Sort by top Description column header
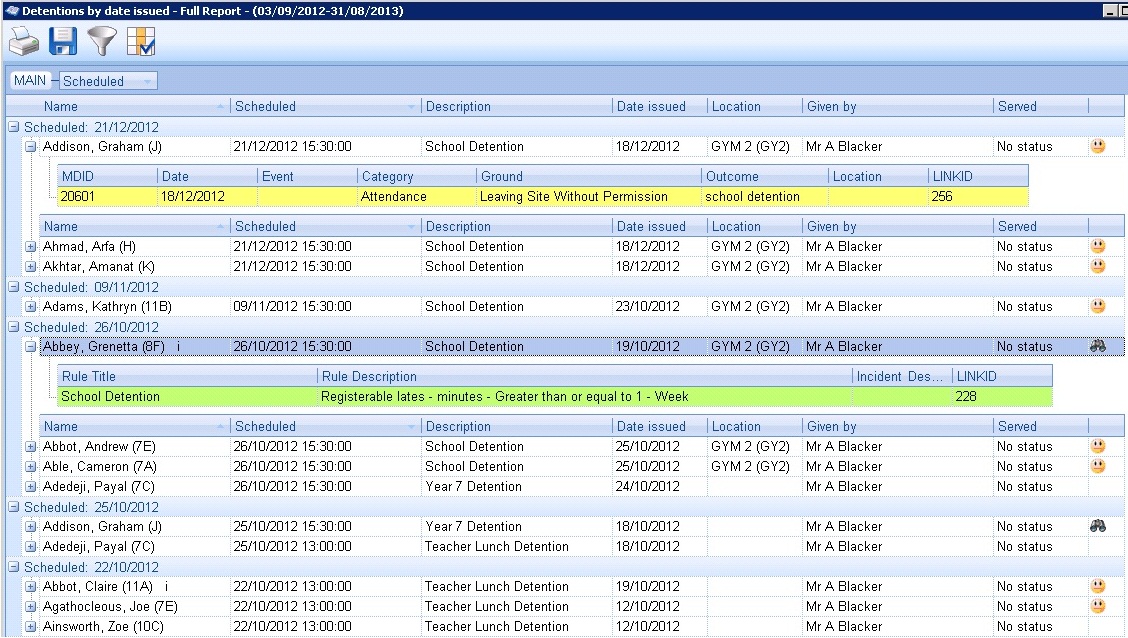Screen dimensions: 1128x638 tap(517, 106)
